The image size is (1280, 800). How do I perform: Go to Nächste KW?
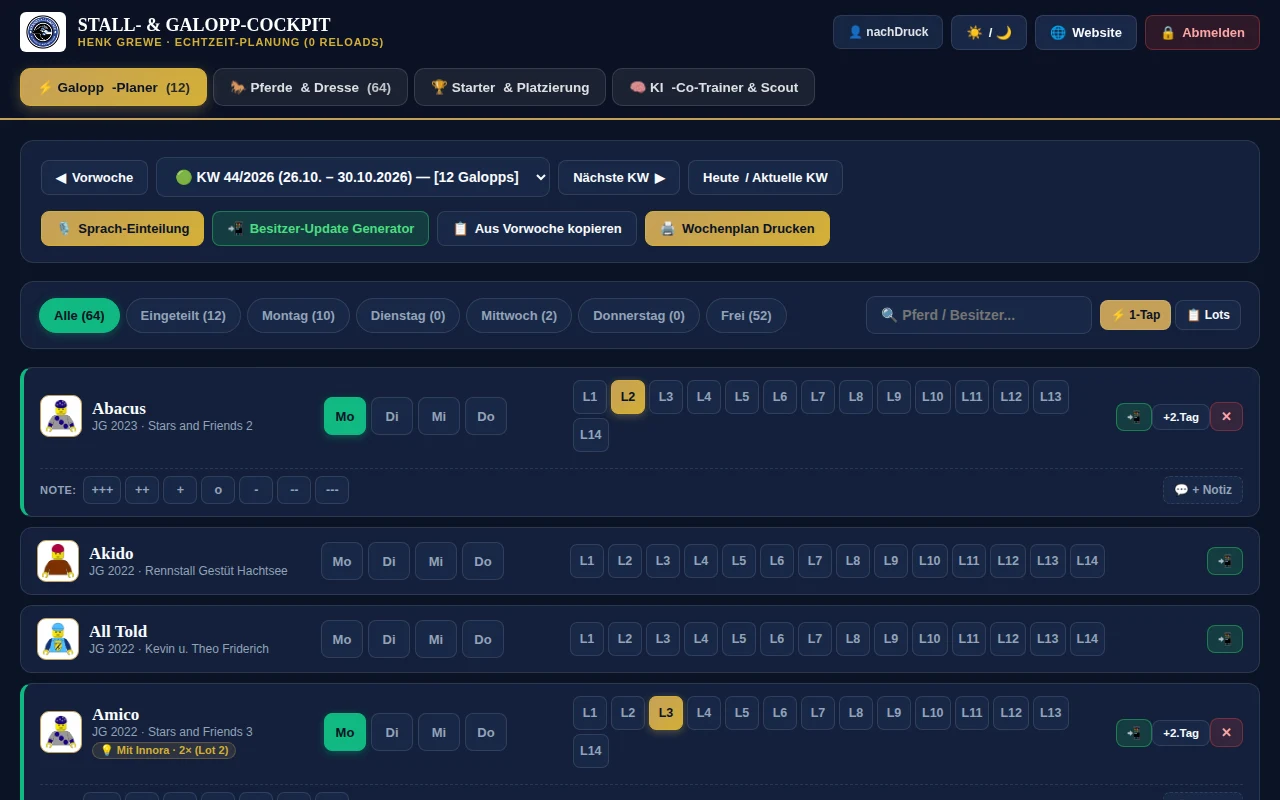(x=619, y=178)
